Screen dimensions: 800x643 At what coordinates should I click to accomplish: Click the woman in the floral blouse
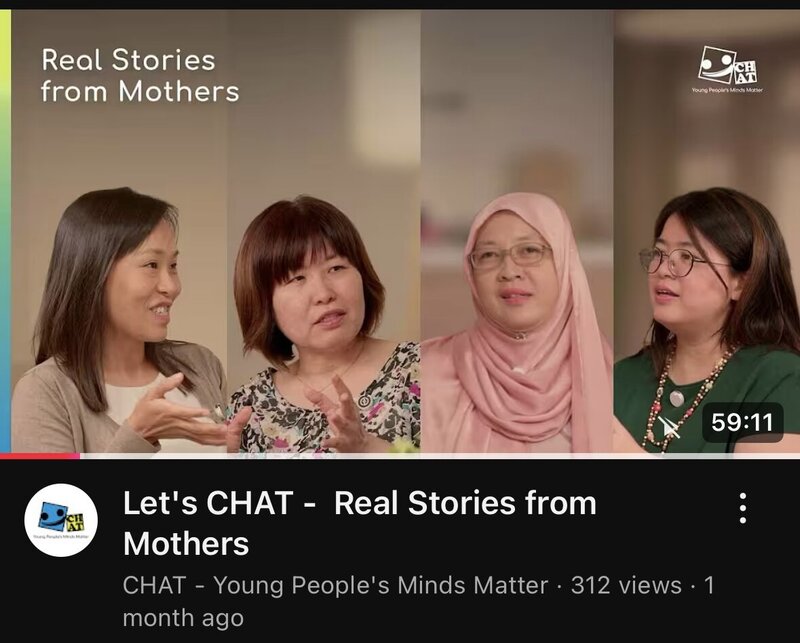click(x=324, y=325)
